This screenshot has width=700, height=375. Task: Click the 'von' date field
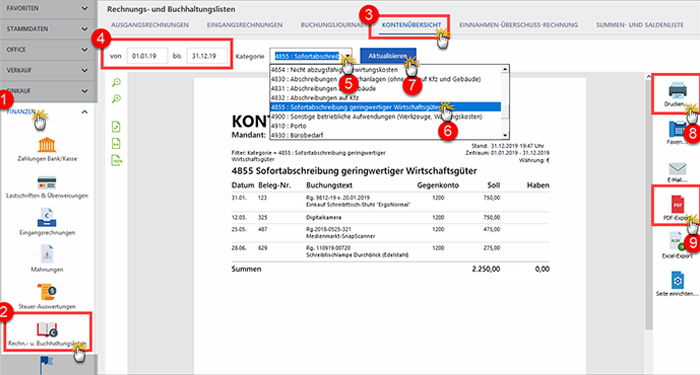tap(147, 56)
